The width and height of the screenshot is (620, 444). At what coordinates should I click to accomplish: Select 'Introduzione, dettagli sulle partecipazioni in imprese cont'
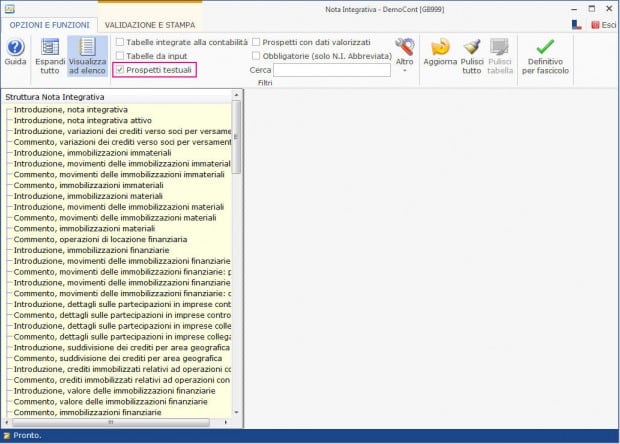[x=123, y=304]
